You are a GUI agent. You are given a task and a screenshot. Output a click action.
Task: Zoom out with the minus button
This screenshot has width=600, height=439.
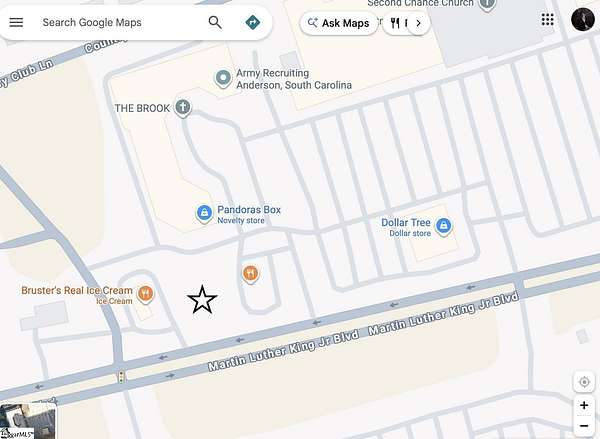pyautogui.click(x=584, y=425)
